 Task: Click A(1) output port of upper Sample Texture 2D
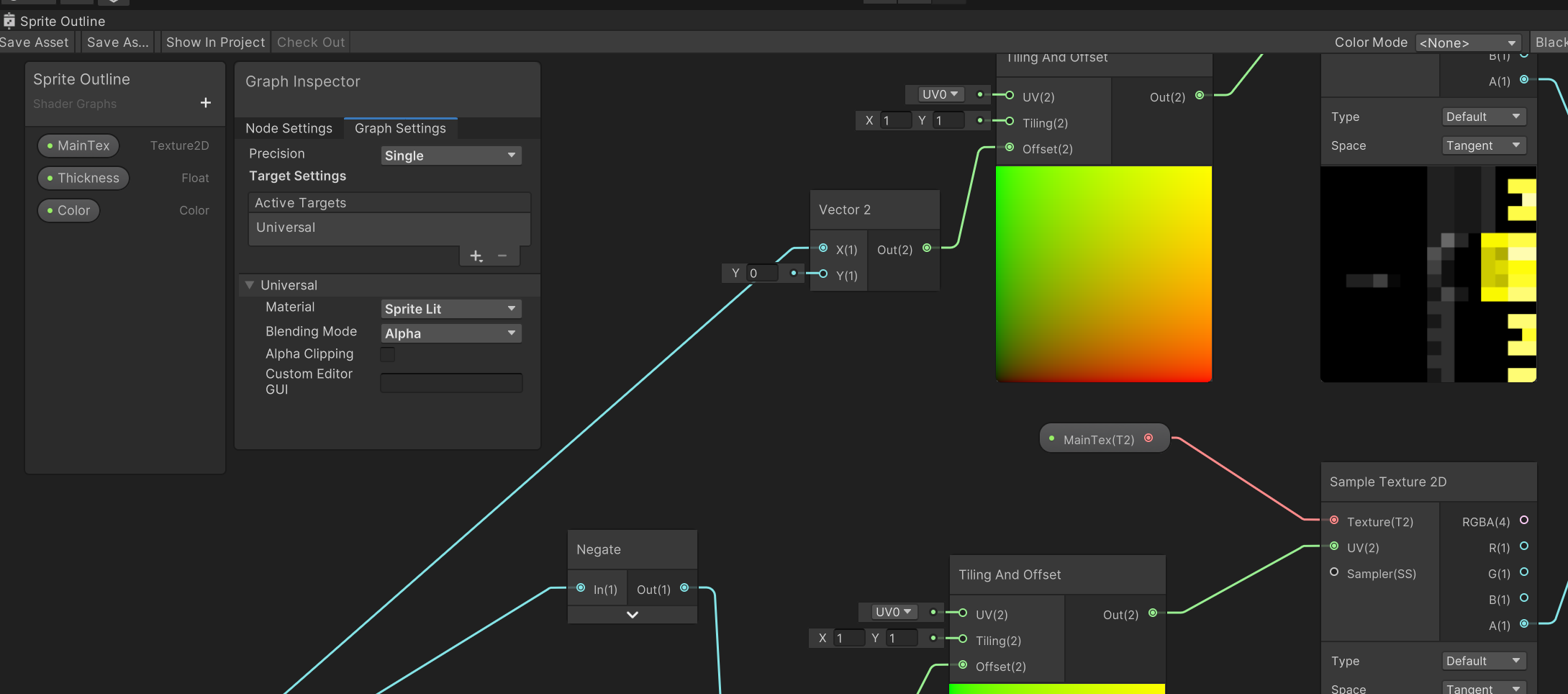click(1524, 79)
